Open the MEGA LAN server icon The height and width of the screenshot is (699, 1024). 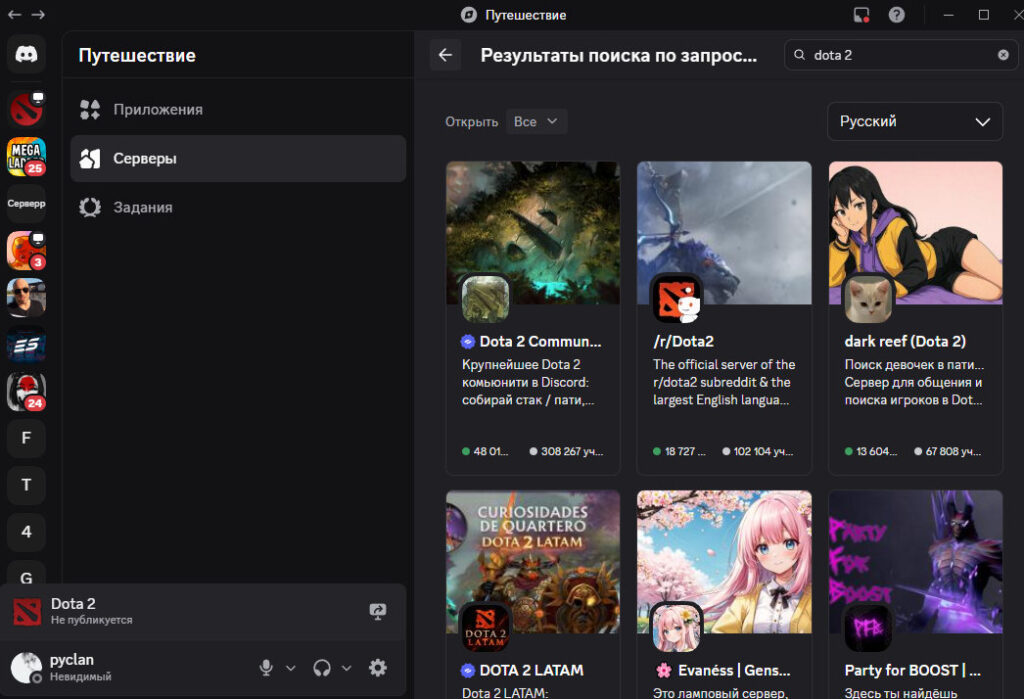[26, 156]
